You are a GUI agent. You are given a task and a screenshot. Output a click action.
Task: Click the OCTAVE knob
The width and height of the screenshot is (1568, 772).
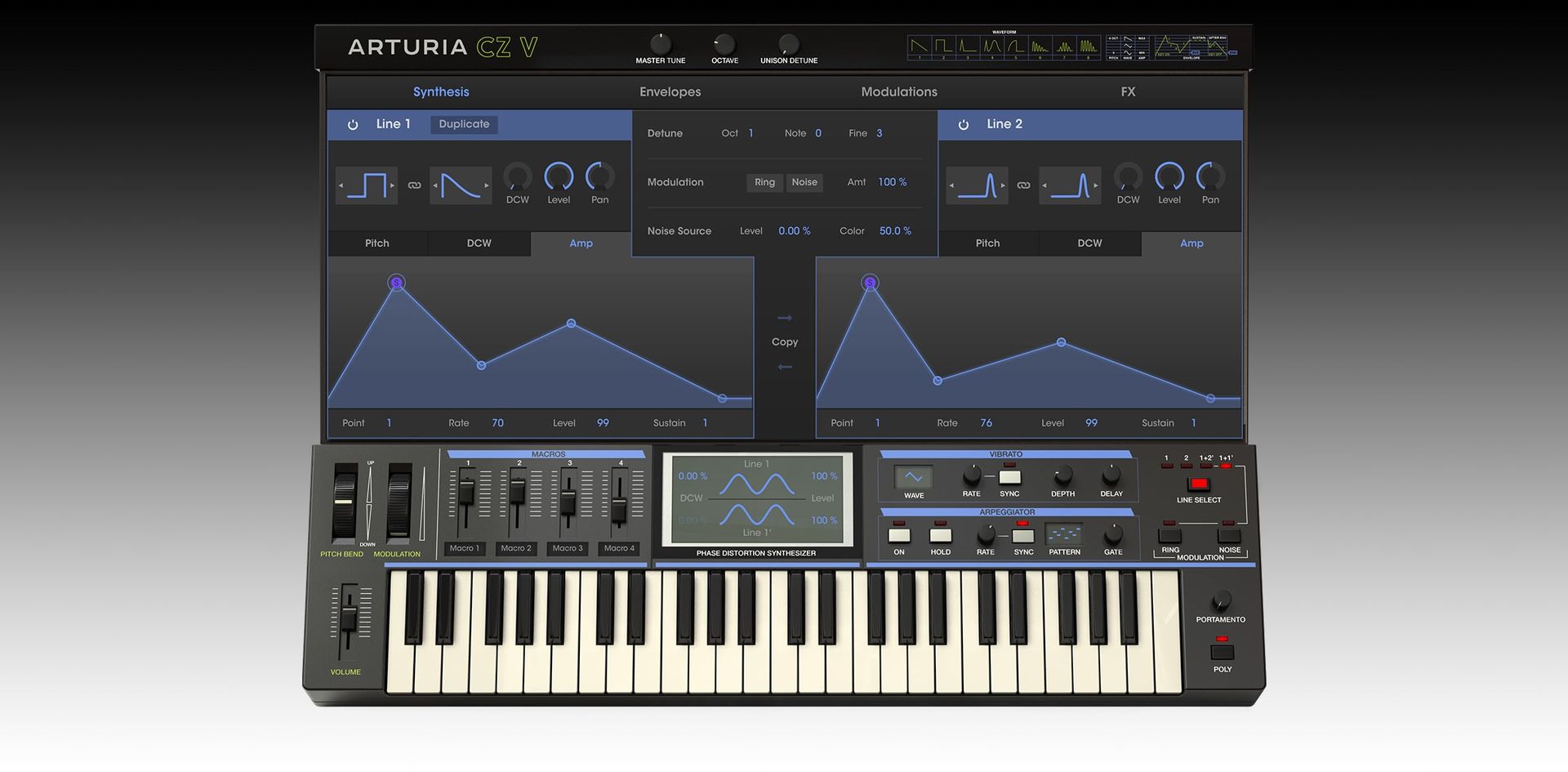724,44
